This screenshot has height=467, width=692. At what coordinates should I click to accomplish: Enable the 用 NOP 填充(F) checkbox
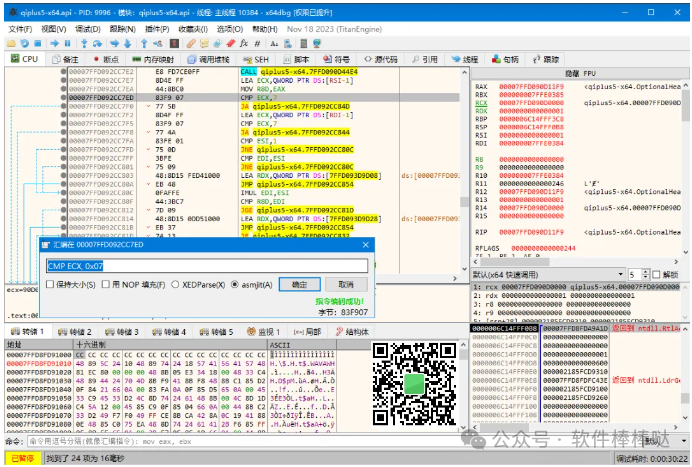[x=106, y=285]
